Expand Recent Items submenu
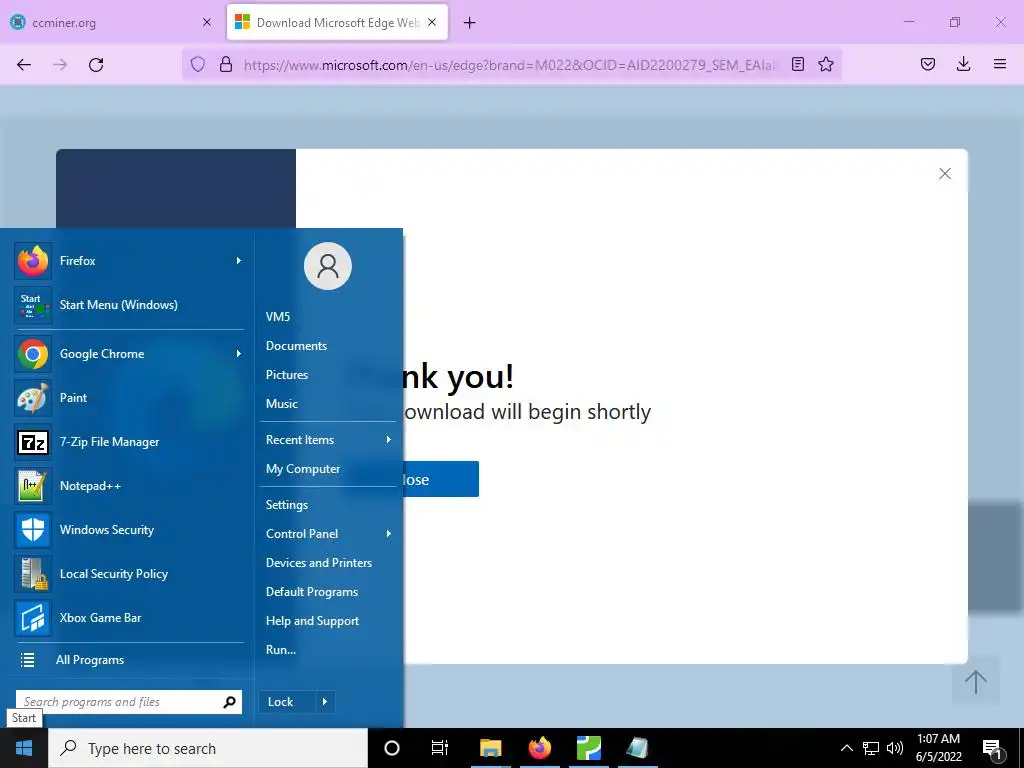This screenshot has width=1024, height=768. point(389,440)
